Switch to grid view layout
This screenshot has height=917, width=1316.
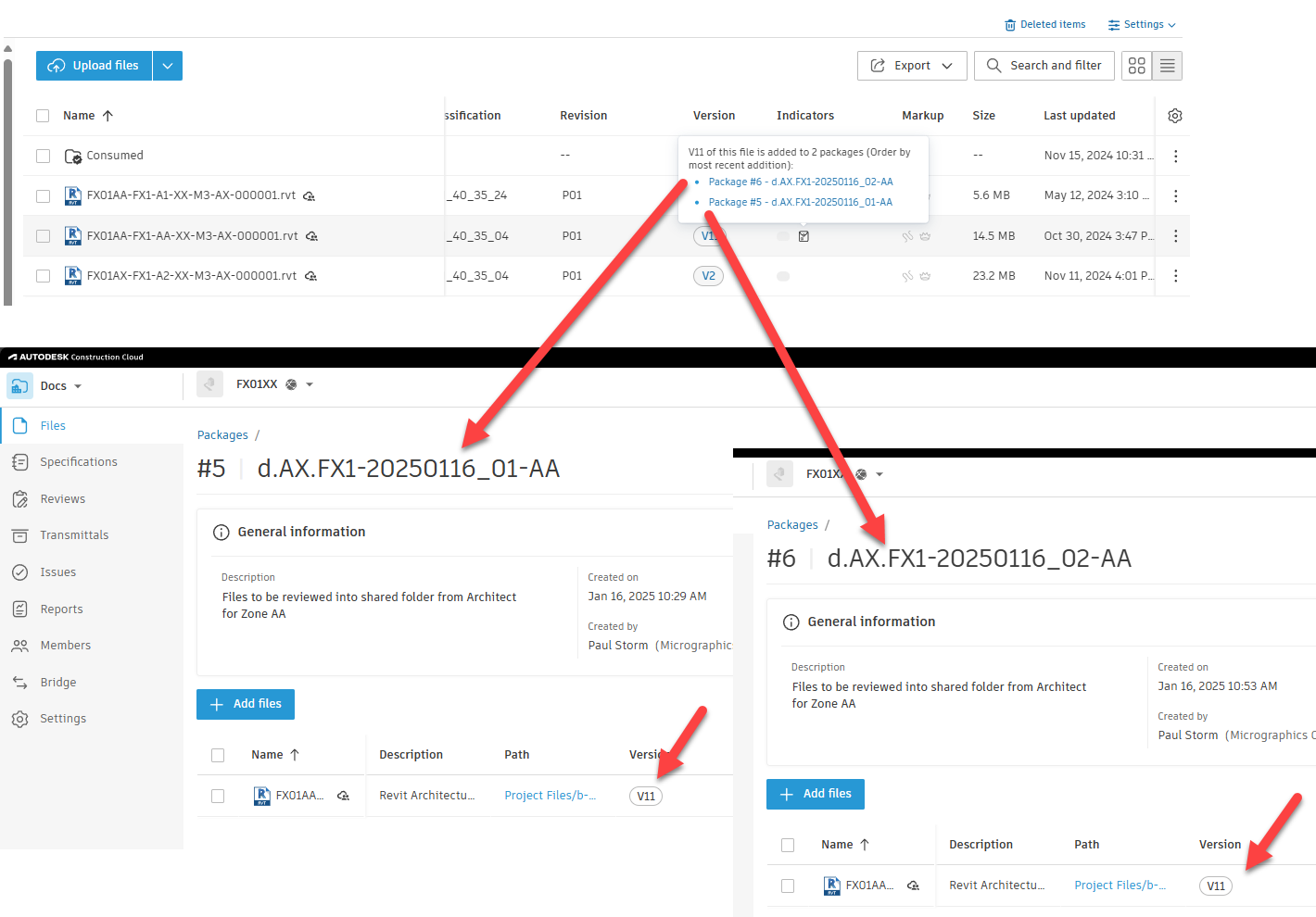(1136, 66)
